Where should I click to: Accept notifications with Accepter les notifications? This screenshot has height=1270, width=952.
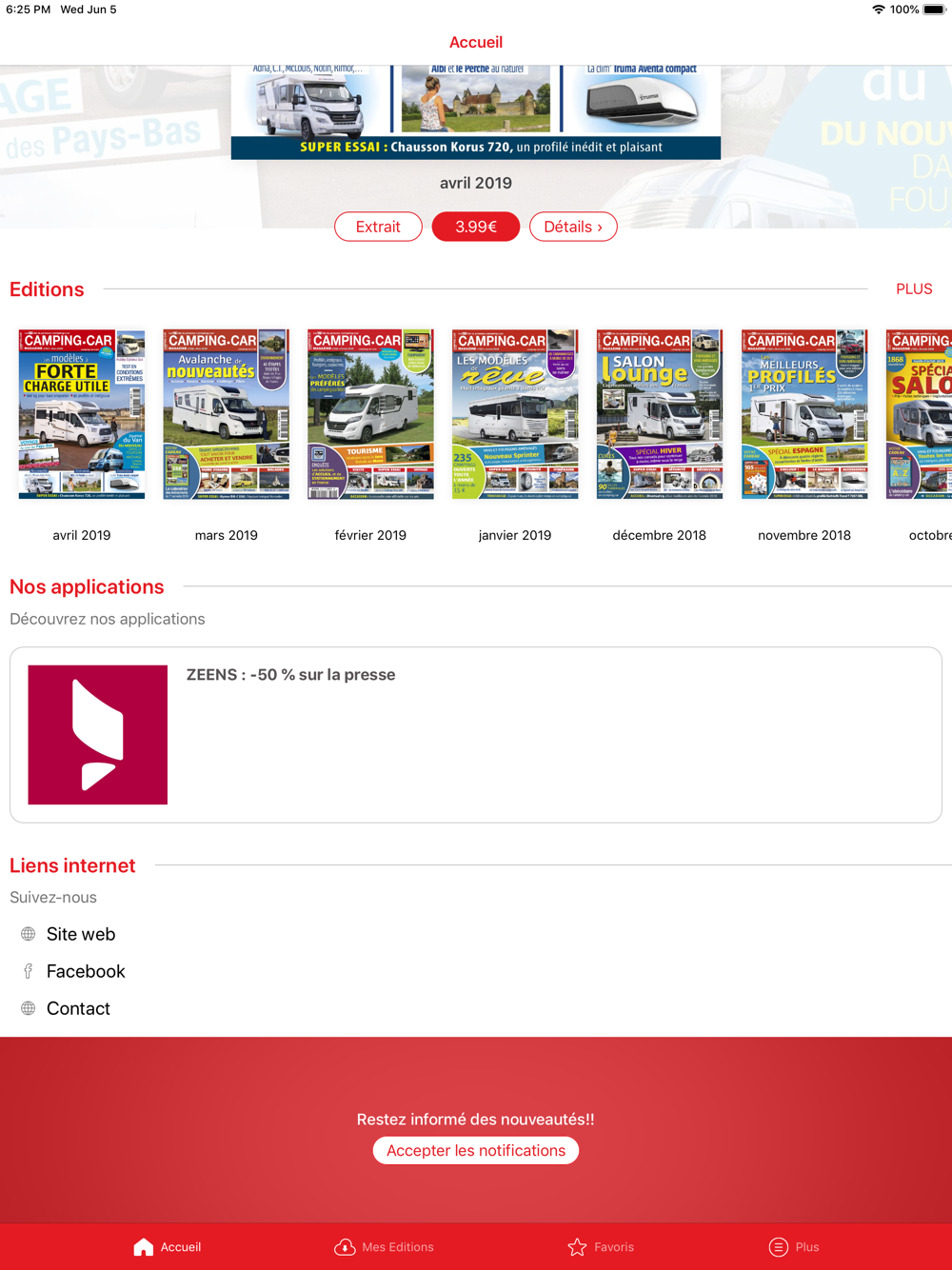coord(476,1150)
